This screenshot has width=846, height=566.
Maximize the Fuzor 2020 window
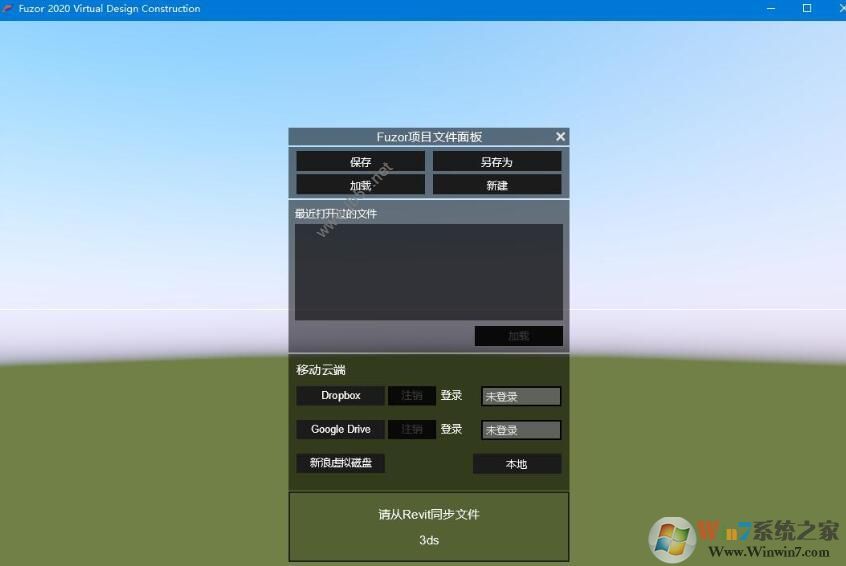pos(807,8)
